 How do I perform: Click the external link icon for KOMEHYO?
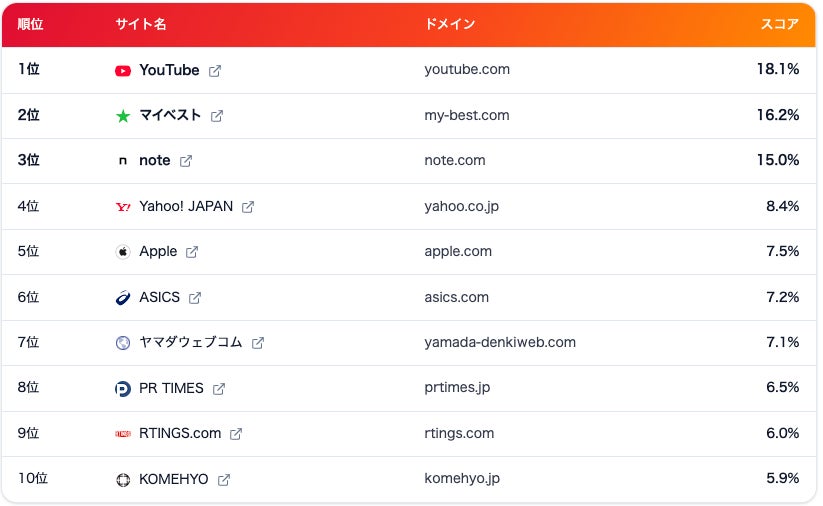tap(224, 480)
